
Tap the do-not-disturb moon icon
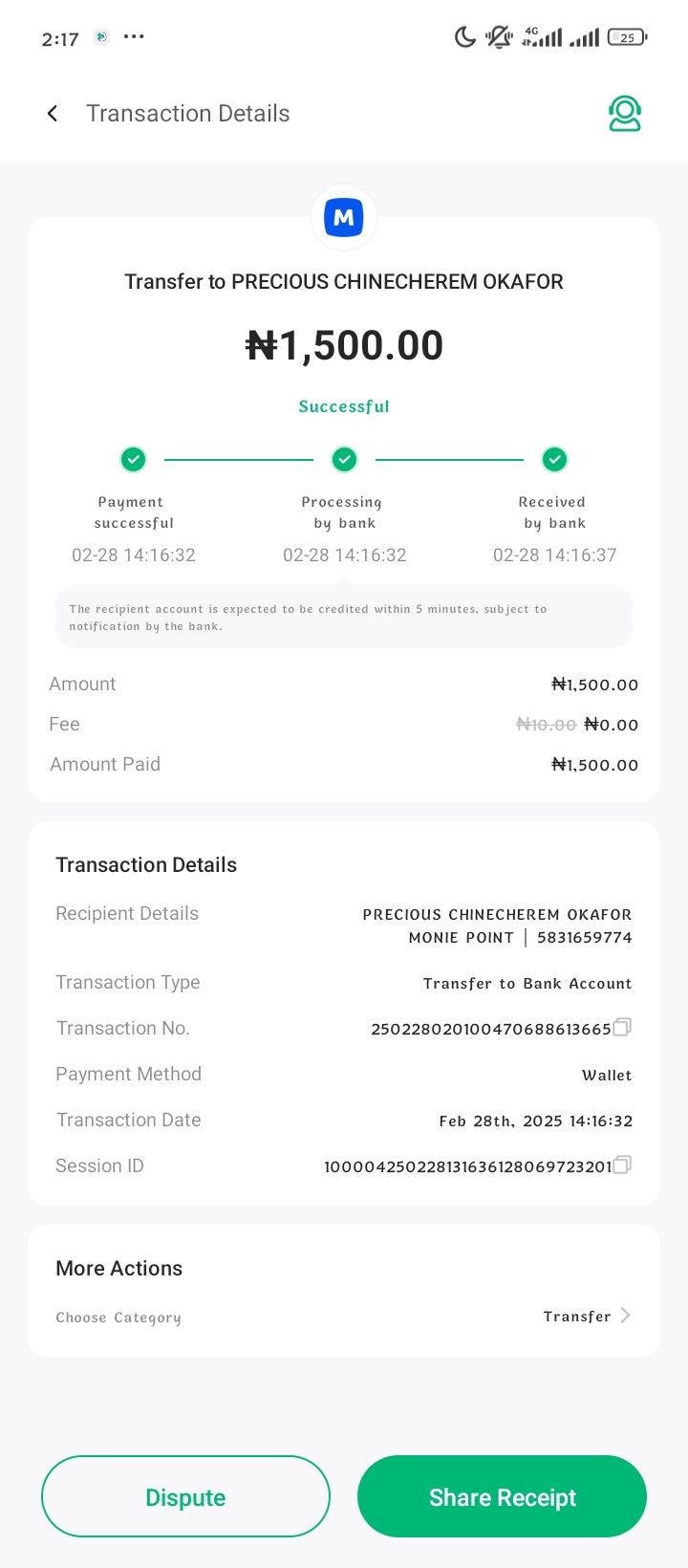pyautogui.click(x=464, y=38)
